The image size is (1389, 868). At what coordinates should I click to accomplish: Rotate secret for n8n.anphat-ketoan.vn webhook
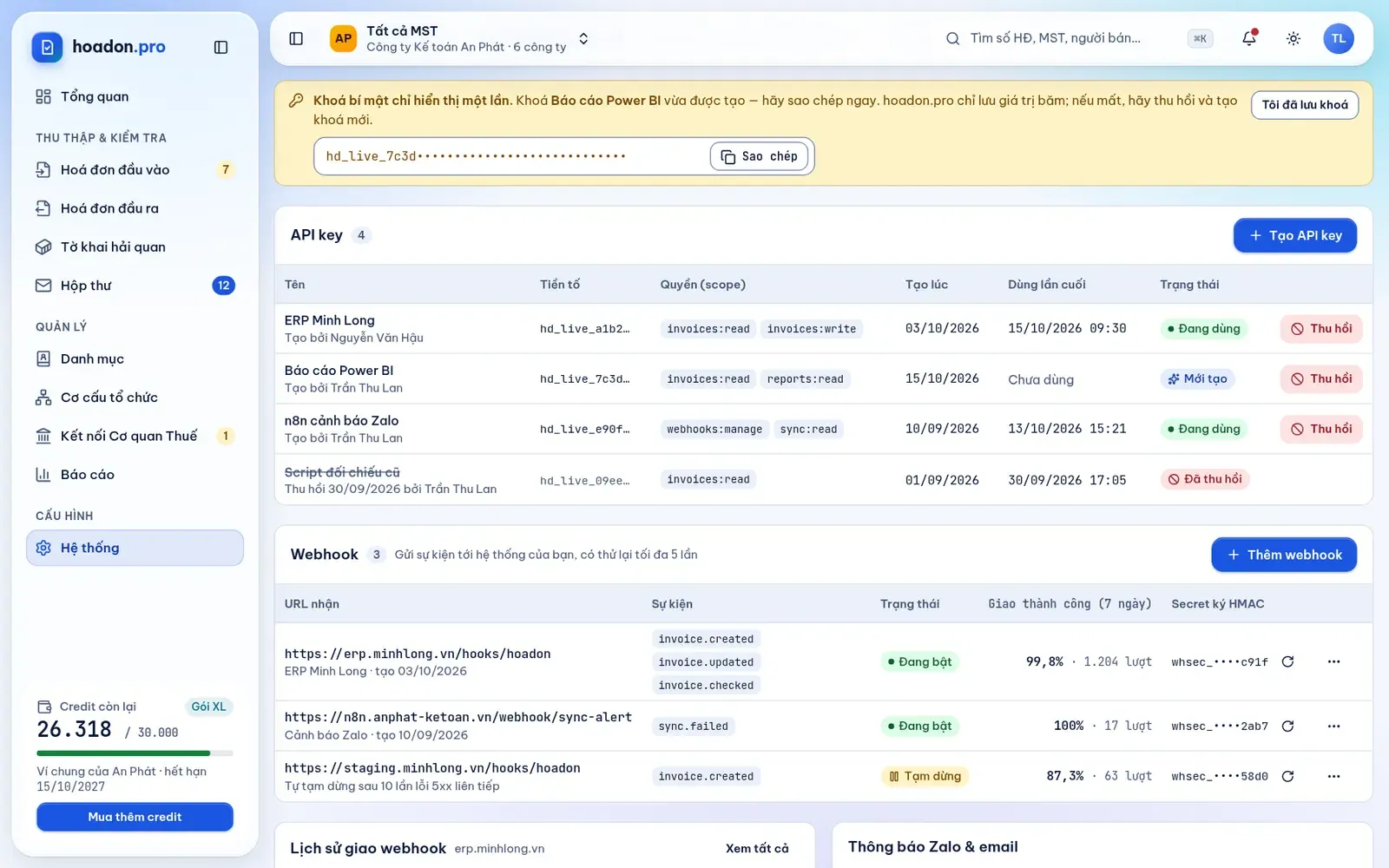point(1288,726)
